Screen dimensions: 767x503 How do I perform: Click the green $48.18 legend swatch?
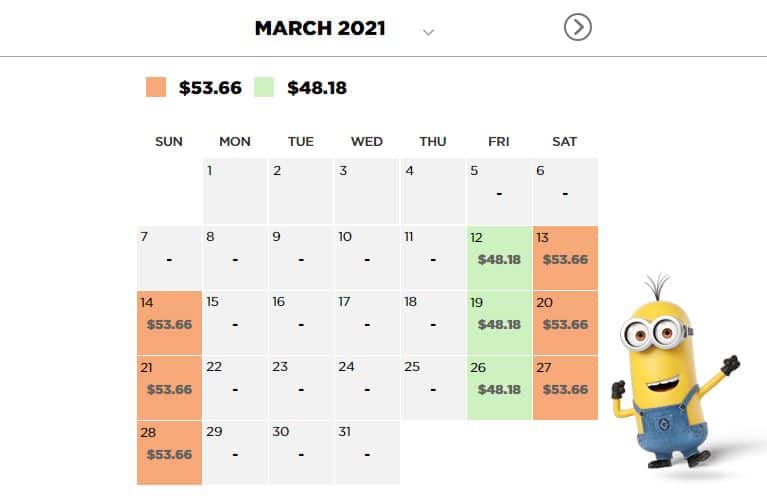(x=264, y=87)
